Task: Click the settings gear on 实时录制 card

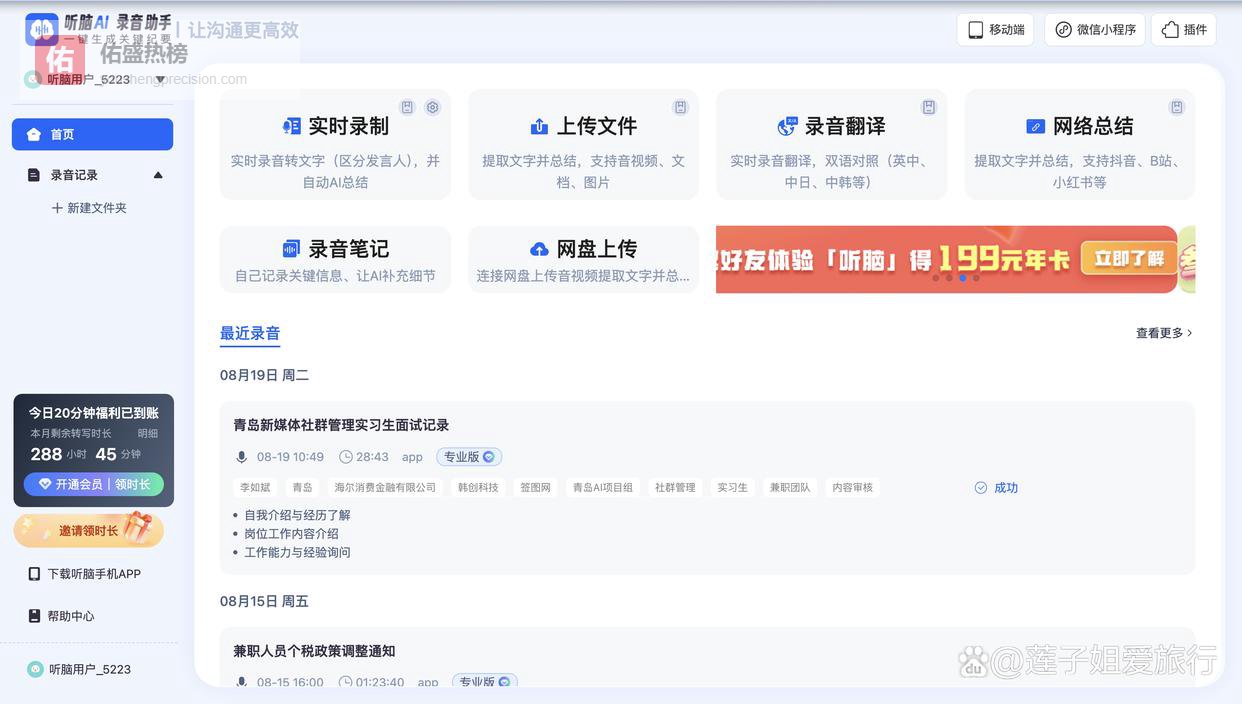Action: 433,107
